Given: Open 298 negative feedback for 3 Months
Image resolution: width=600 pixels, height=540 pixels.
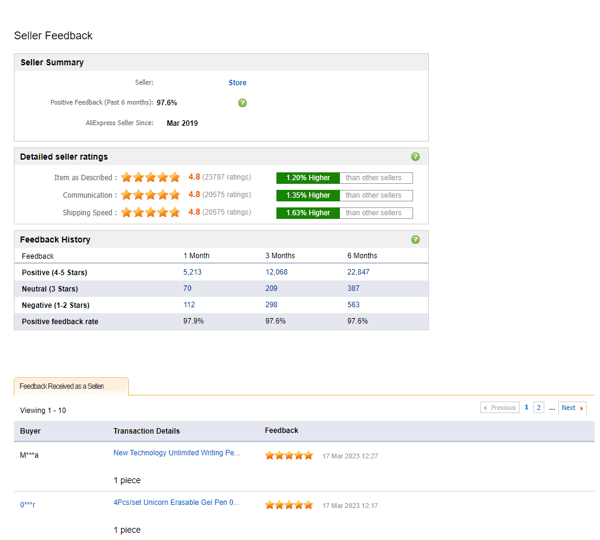Looking at the screenshot, I should [271, 305].
